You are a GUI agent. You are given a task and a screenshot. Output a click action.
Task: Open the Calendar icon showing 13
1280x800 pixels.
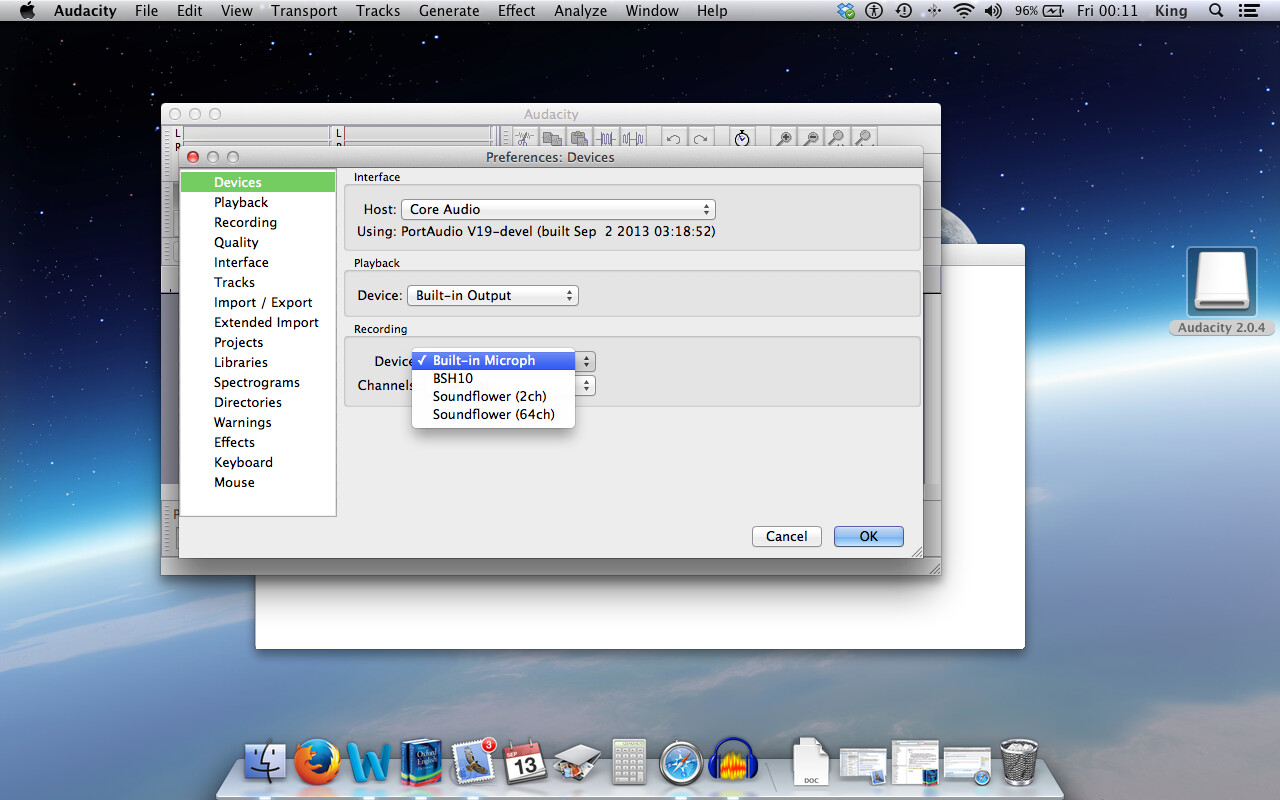pyautogui.click(x=525, y=763)
